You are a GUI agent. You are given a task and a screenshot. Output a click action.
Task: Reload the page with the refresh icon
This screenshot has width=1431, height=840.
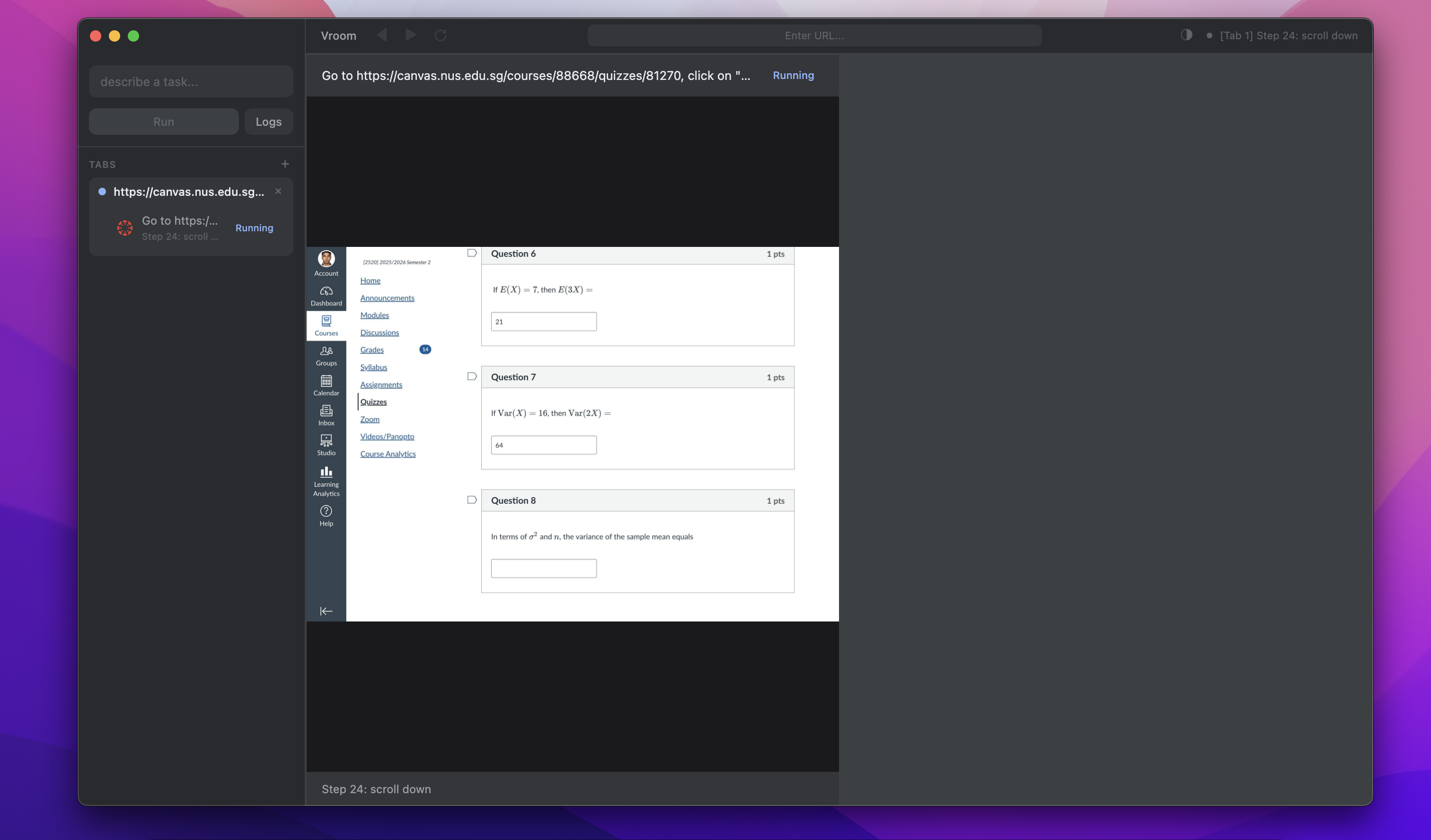coord(441,35)
